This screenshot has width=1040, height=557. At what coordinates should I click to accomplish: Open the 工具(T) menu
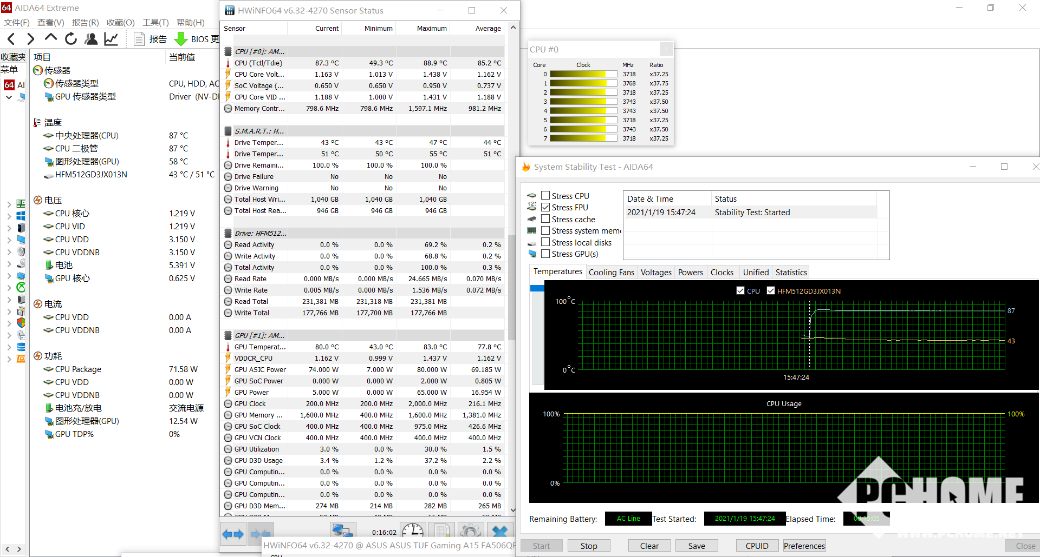click(x=155, y=23)
